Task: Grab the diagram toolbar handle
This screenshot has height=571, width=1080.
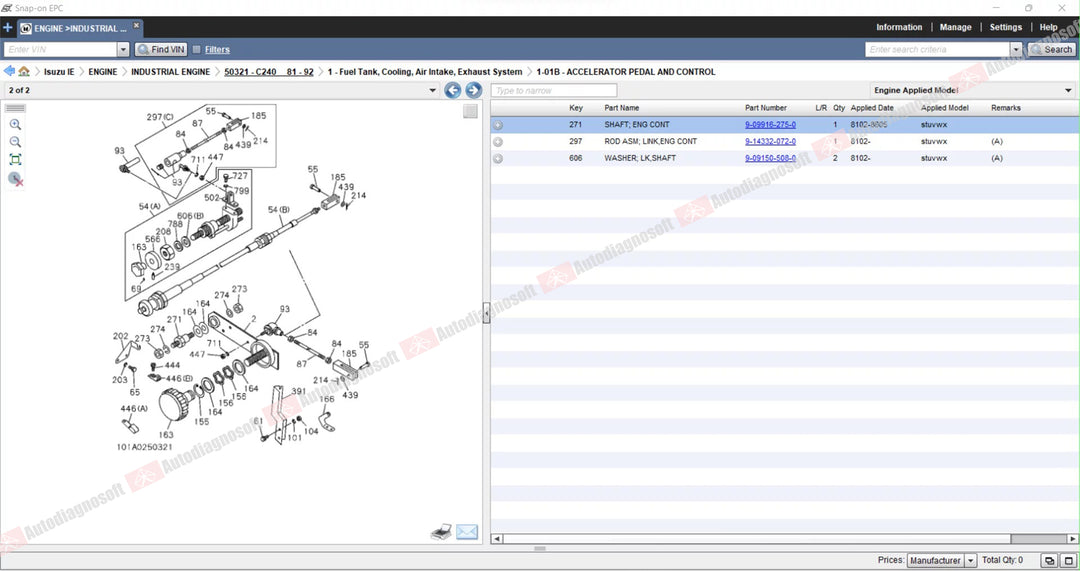Action: click(x=15, y=108)
